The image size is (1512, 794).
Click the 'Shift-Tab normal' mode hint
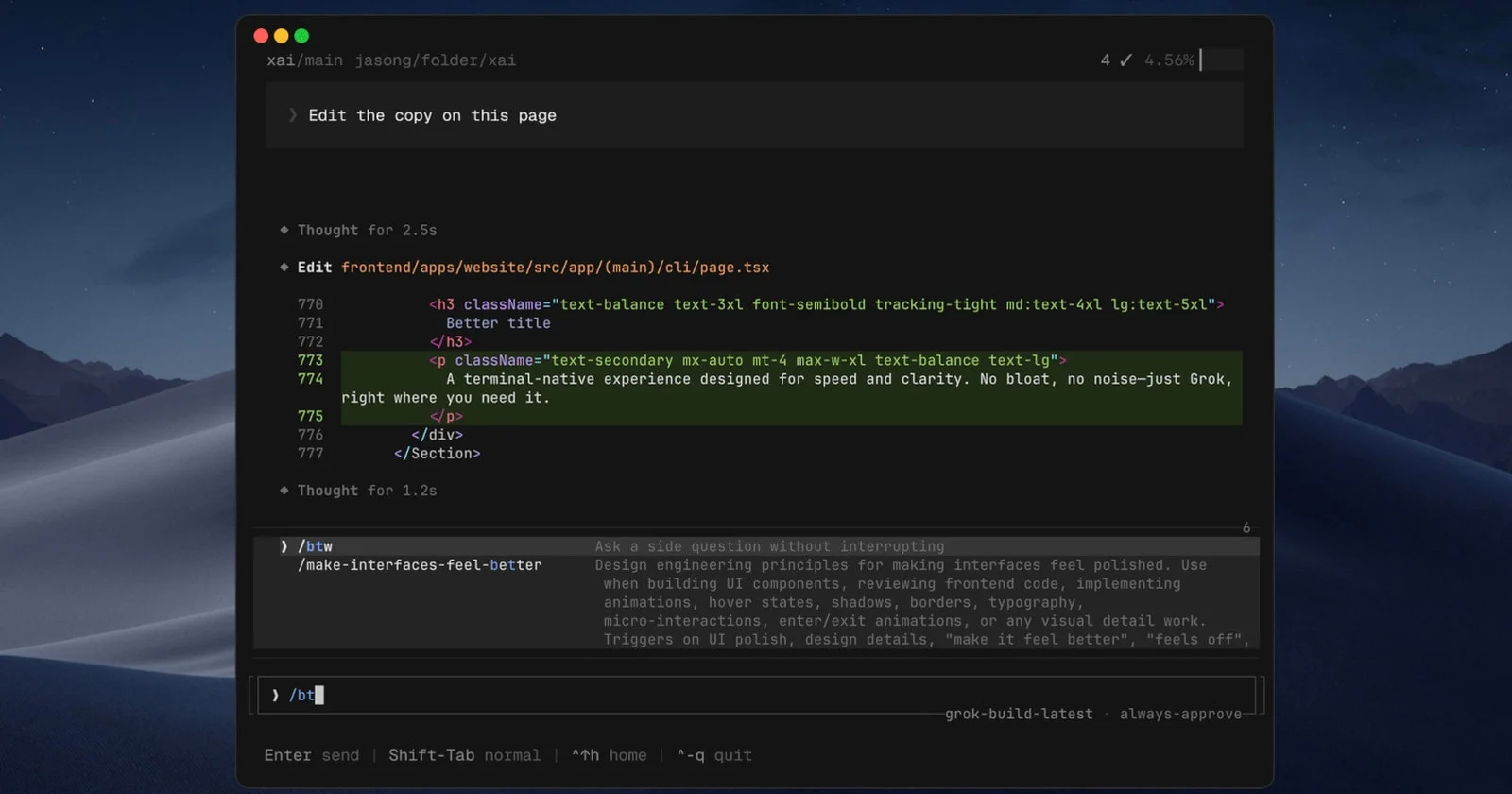tap(464, 755)
